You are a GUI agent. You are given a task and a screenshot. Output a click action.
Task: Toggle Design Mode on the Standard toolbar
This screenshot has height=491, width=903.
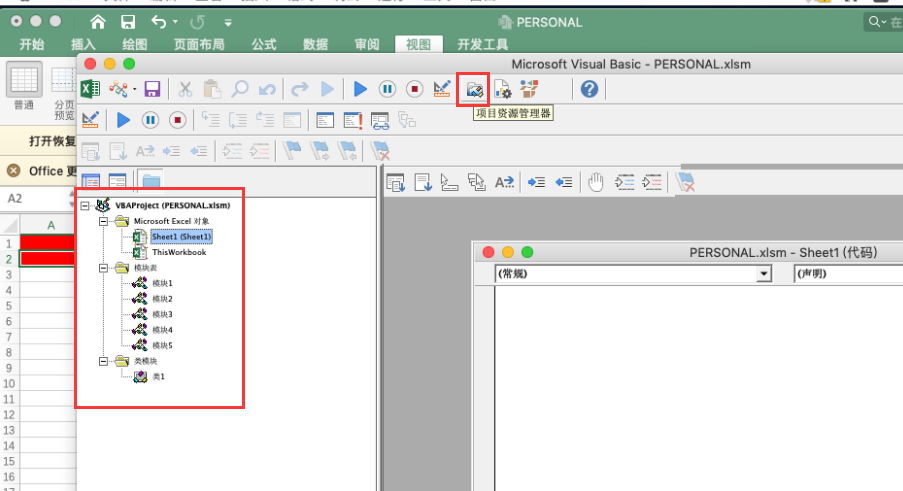click(x=442, y=89)
